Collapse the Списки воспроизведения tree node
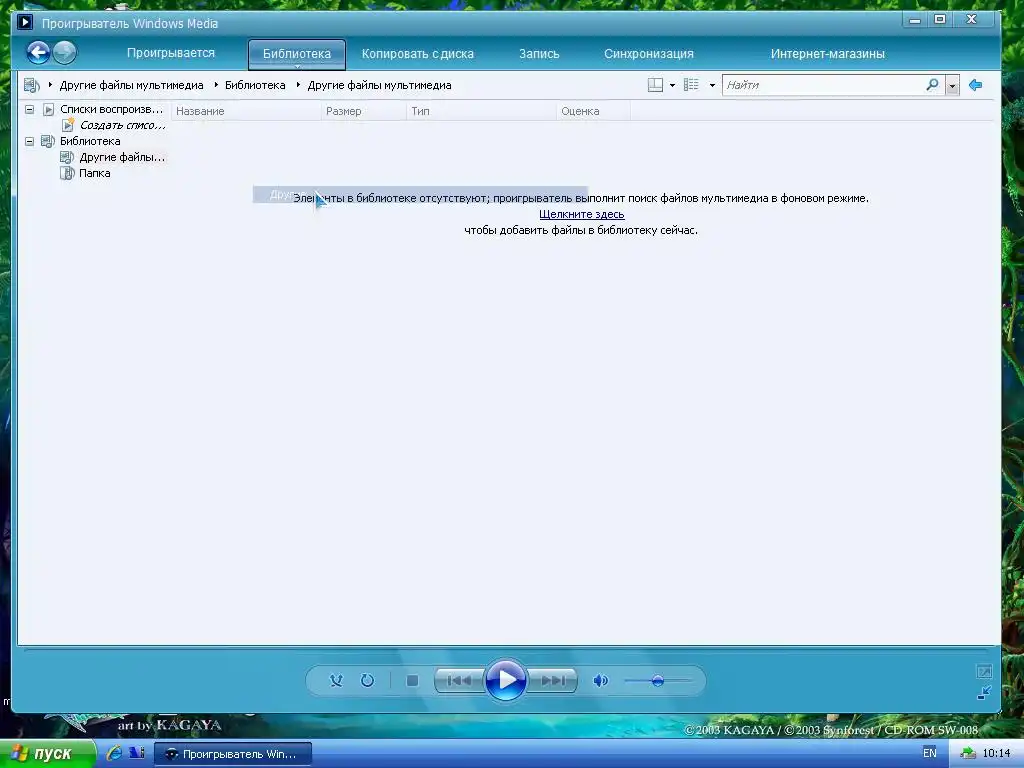The height and width of the screenshot is (768, 1024). [29, 109]
